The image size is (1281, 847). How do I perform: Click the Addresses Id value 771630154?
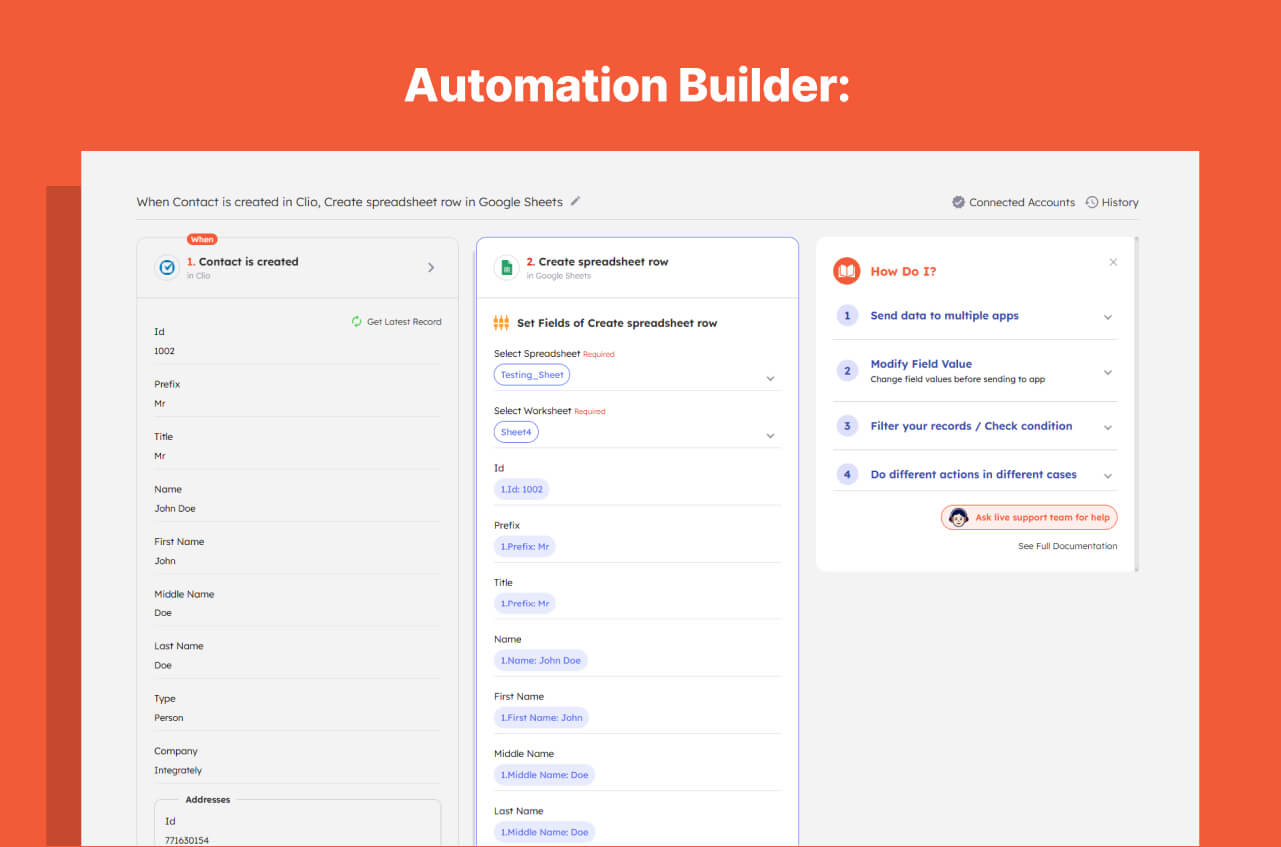point(187,840)
